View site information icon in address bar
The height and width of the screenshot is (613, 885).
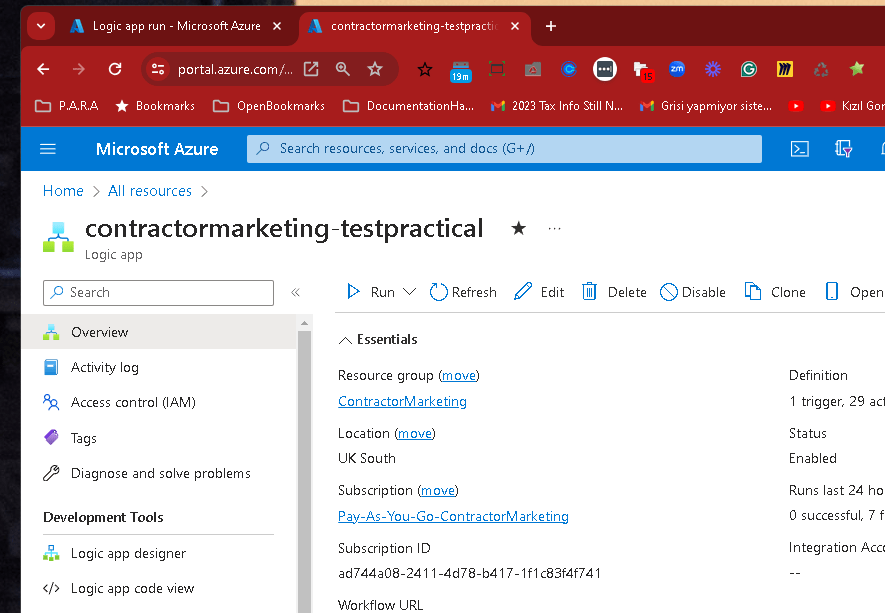tap(158, 69)
